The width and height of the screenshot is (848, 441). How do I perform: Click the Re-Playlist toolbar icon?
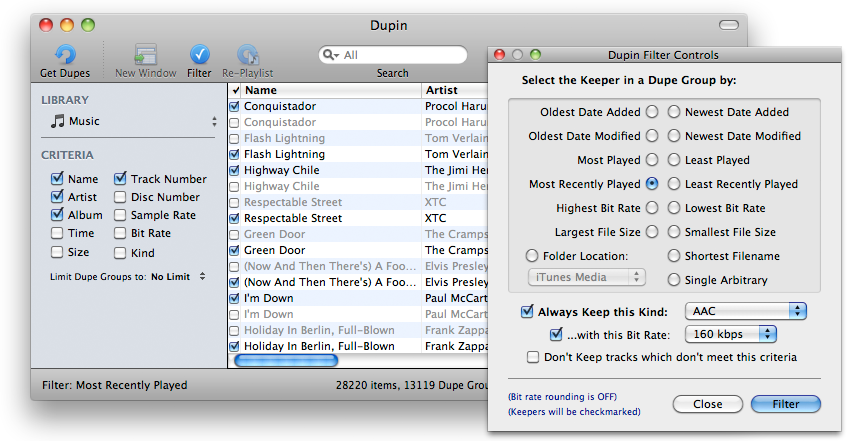(248, 55)
